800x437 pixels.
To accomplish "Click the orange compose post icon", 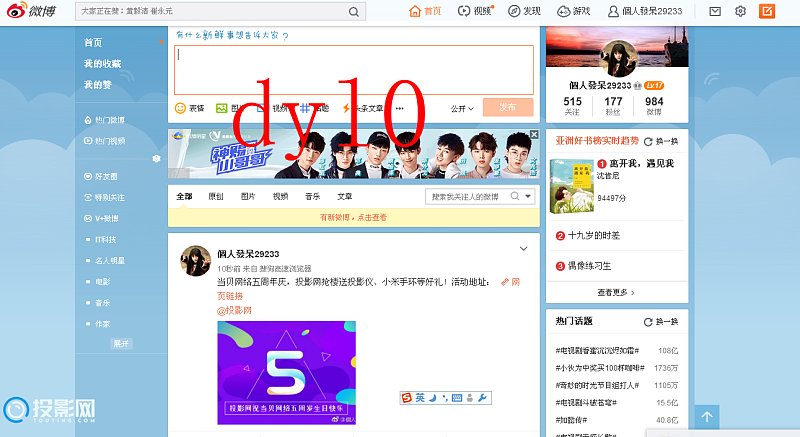I will [x=766, y=11].
